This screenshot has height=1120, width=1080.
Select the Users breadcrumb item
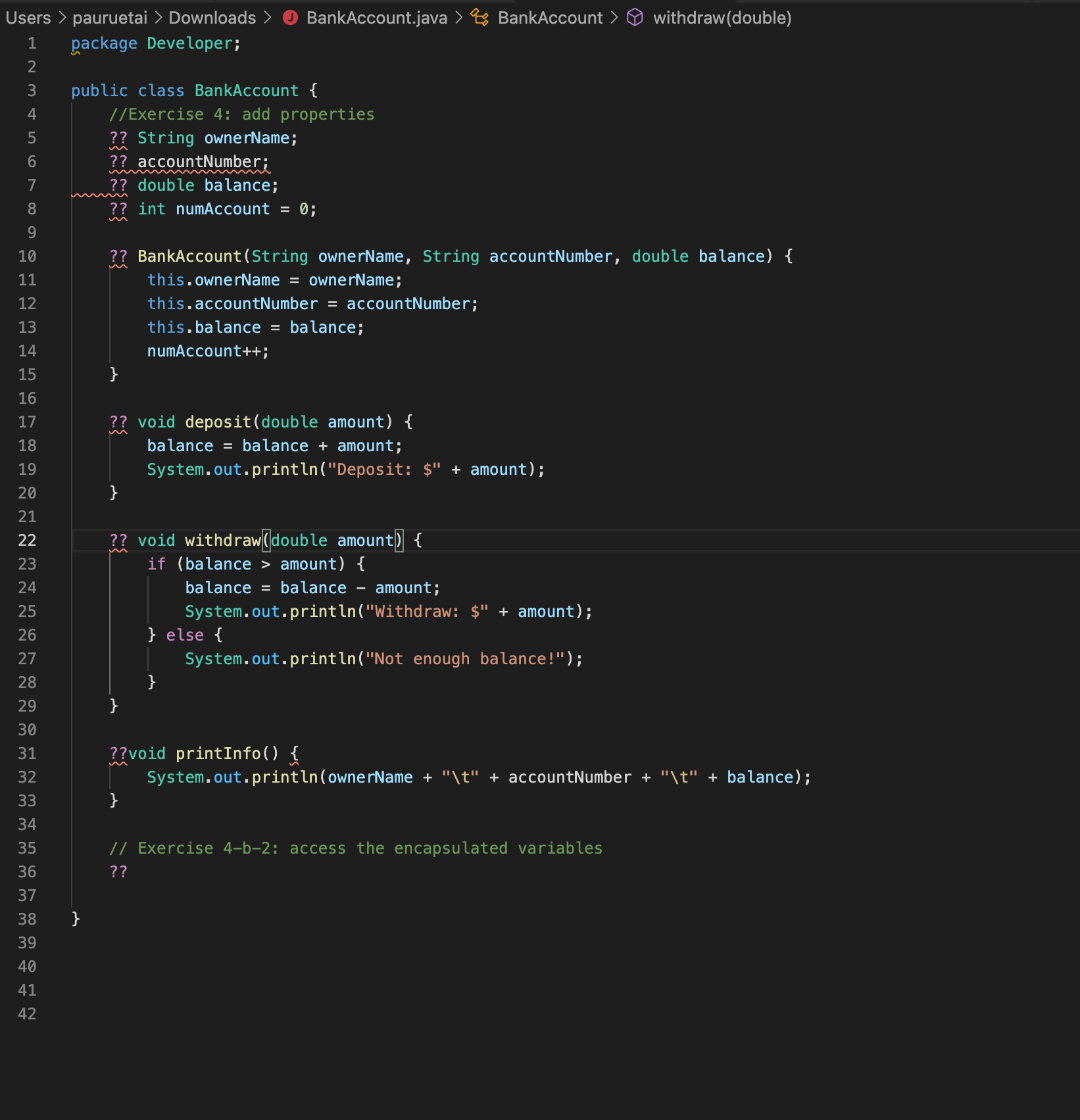[28, 17]
